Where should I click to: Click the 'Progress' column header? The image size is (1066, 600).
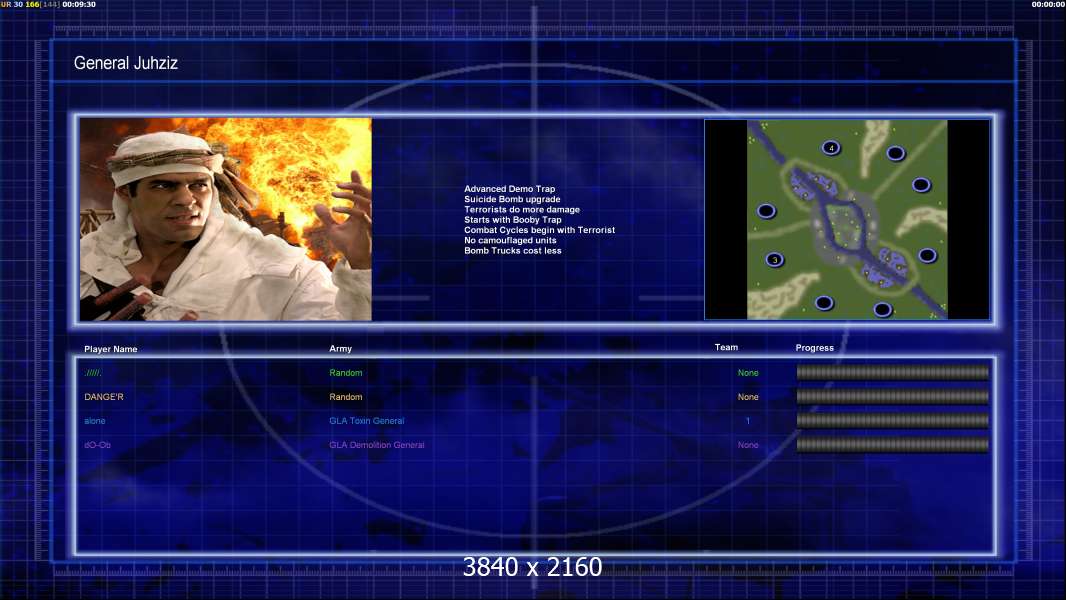pyautogui.click(x=814, y=348)
